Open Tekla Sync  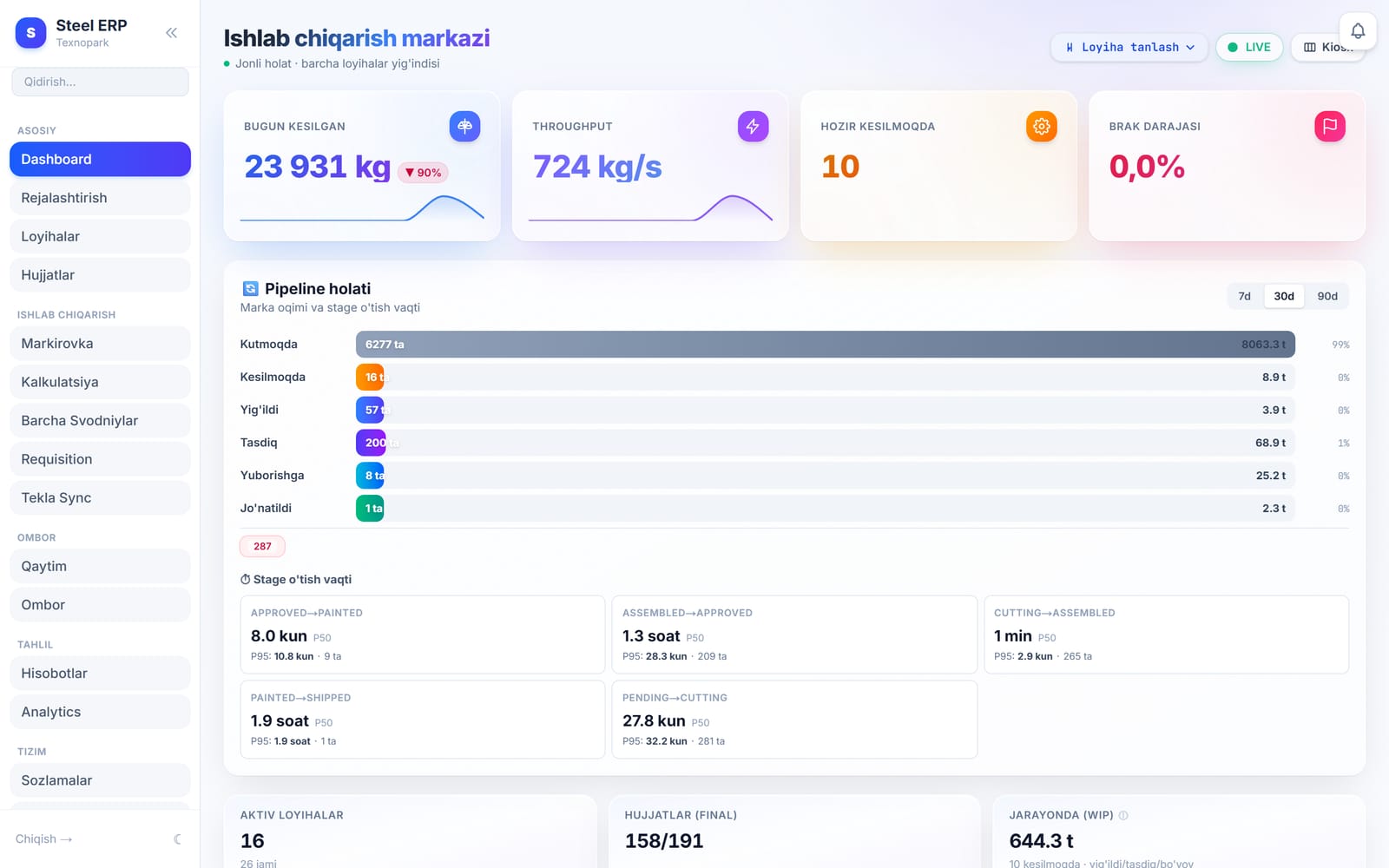100,498
